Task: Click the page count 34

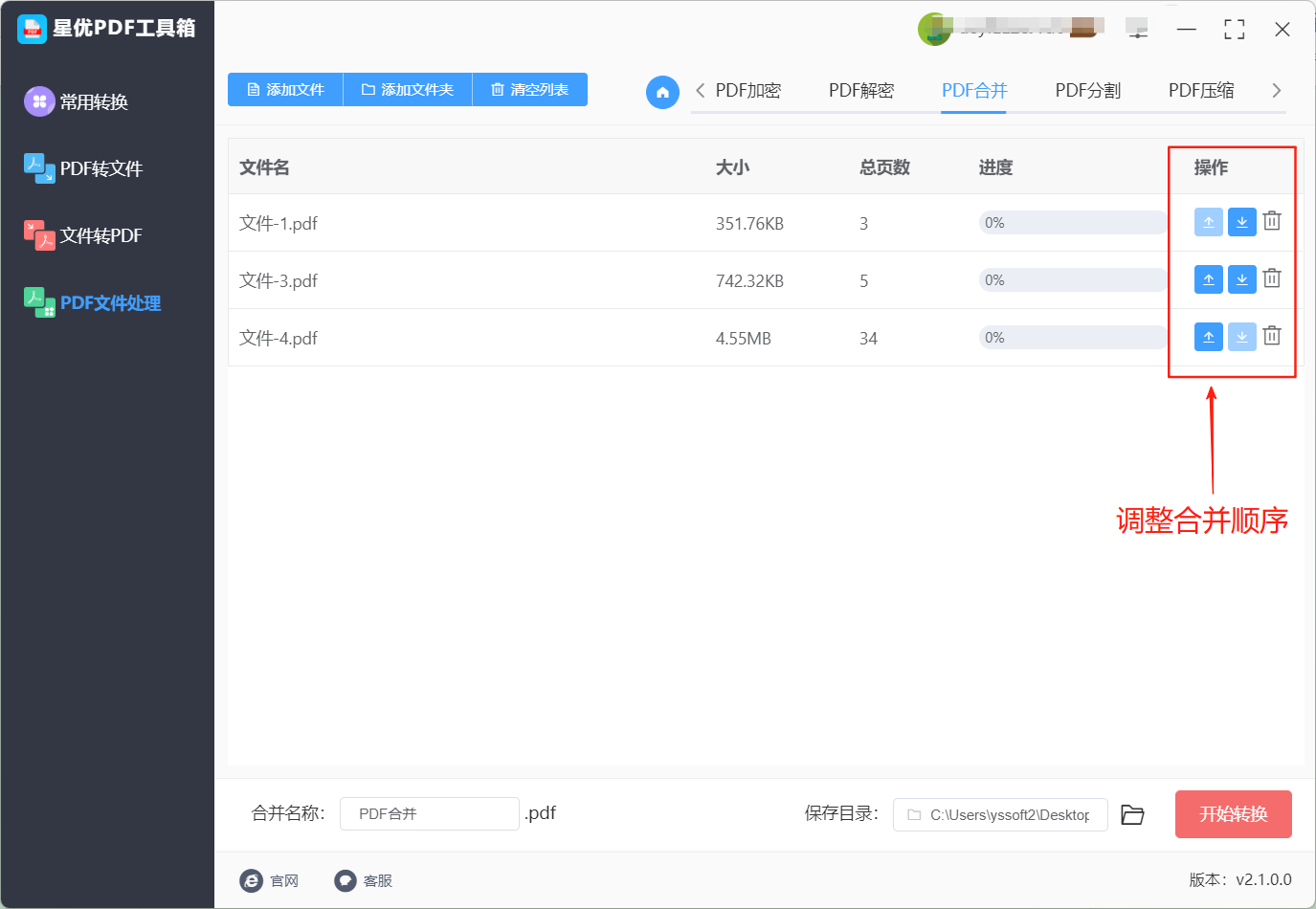Action: pos(868,339)
